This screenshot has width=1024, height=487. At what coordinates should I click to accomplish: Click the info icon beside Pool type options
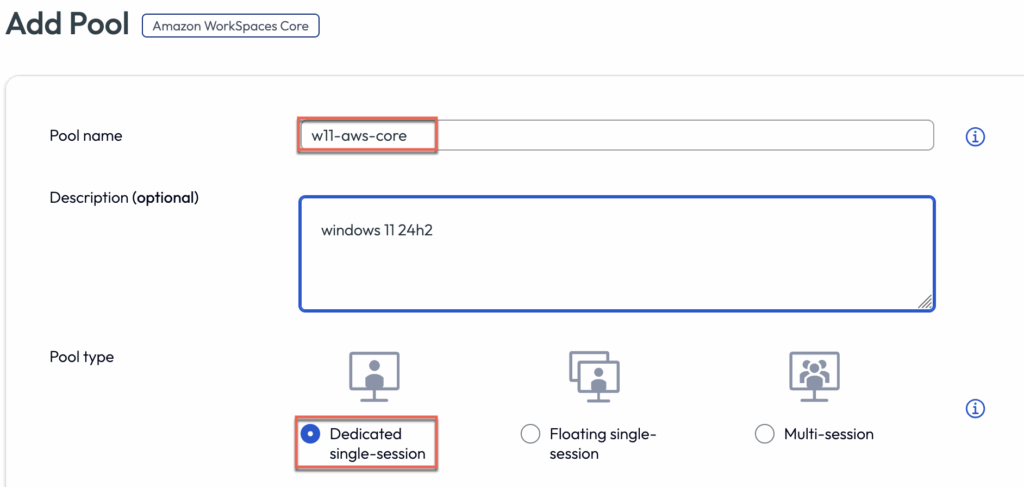[975, 409]
